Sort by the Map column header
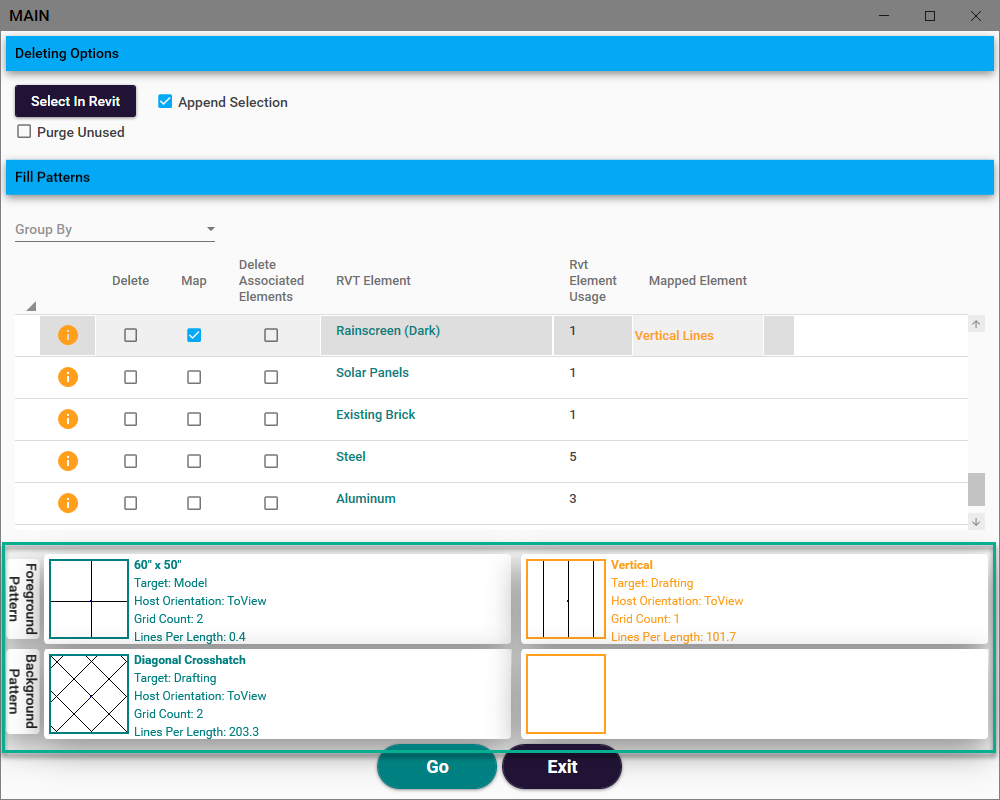The image size is (1000, 800). pyautogui.click(x=194, y=281)
